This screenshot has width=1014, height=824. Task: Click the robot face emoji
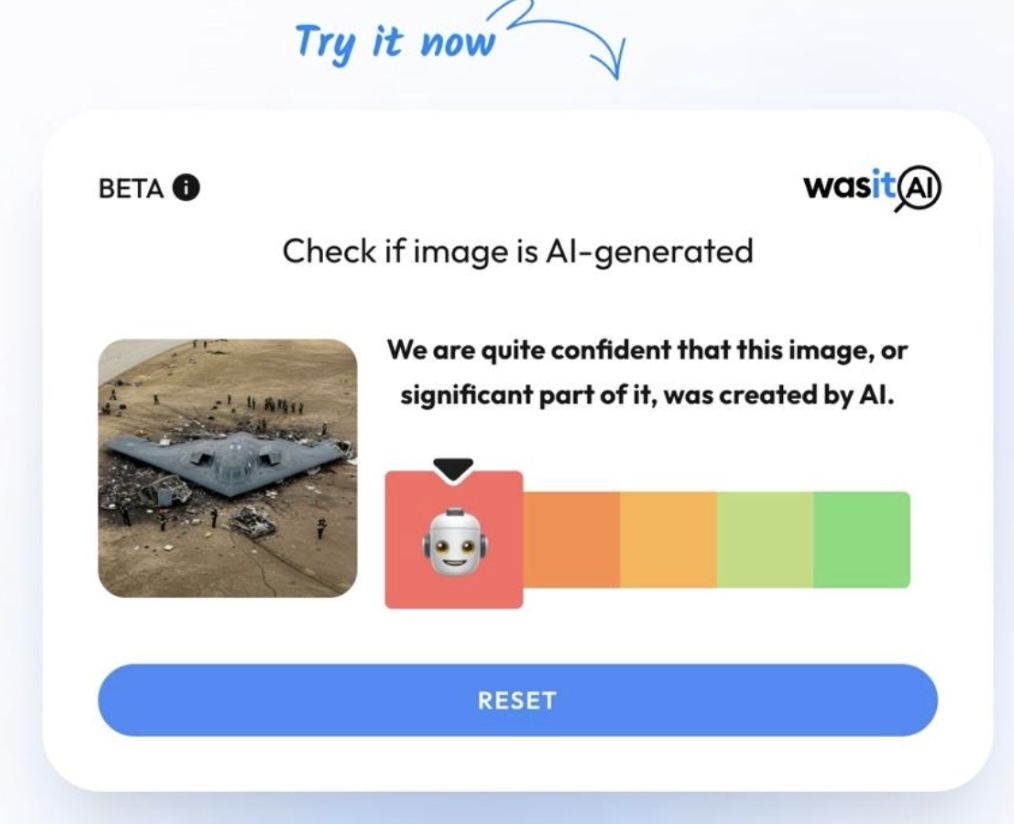tap(455, 541)
